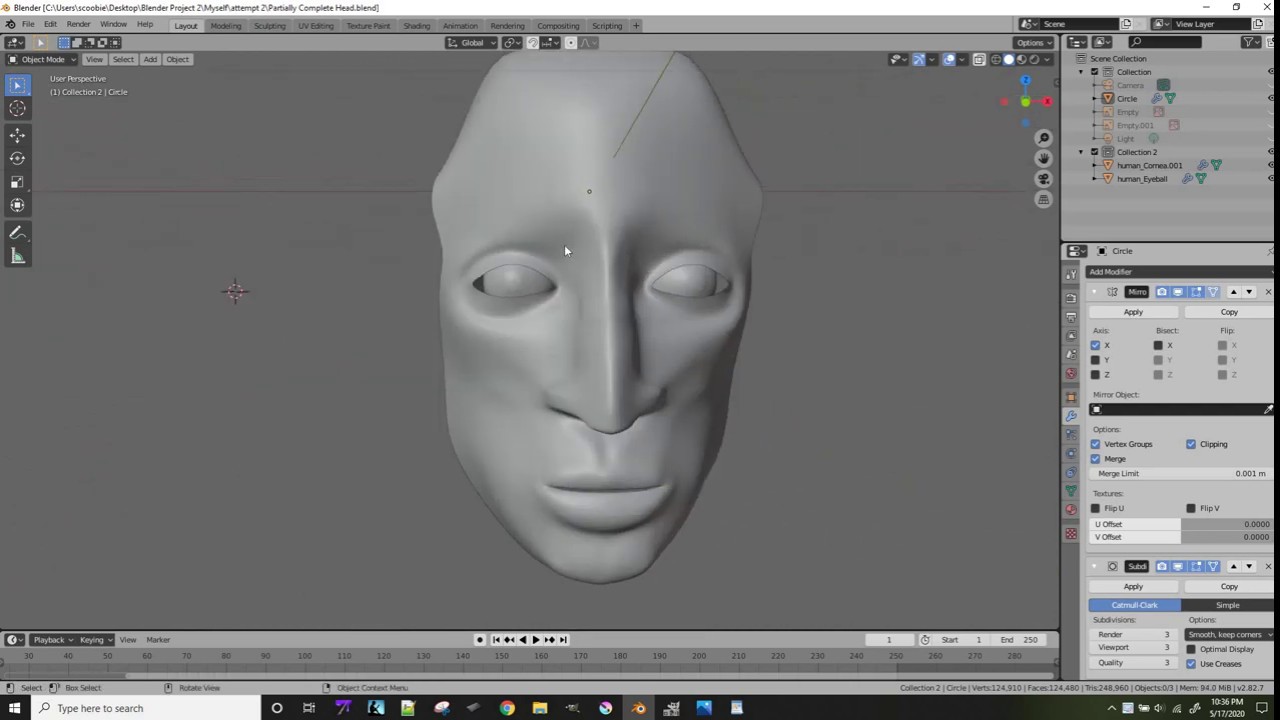The width and height of the screenshot is (1280, 720).
Task: Select the Annotate pencil tool
Action: point(17,232)
